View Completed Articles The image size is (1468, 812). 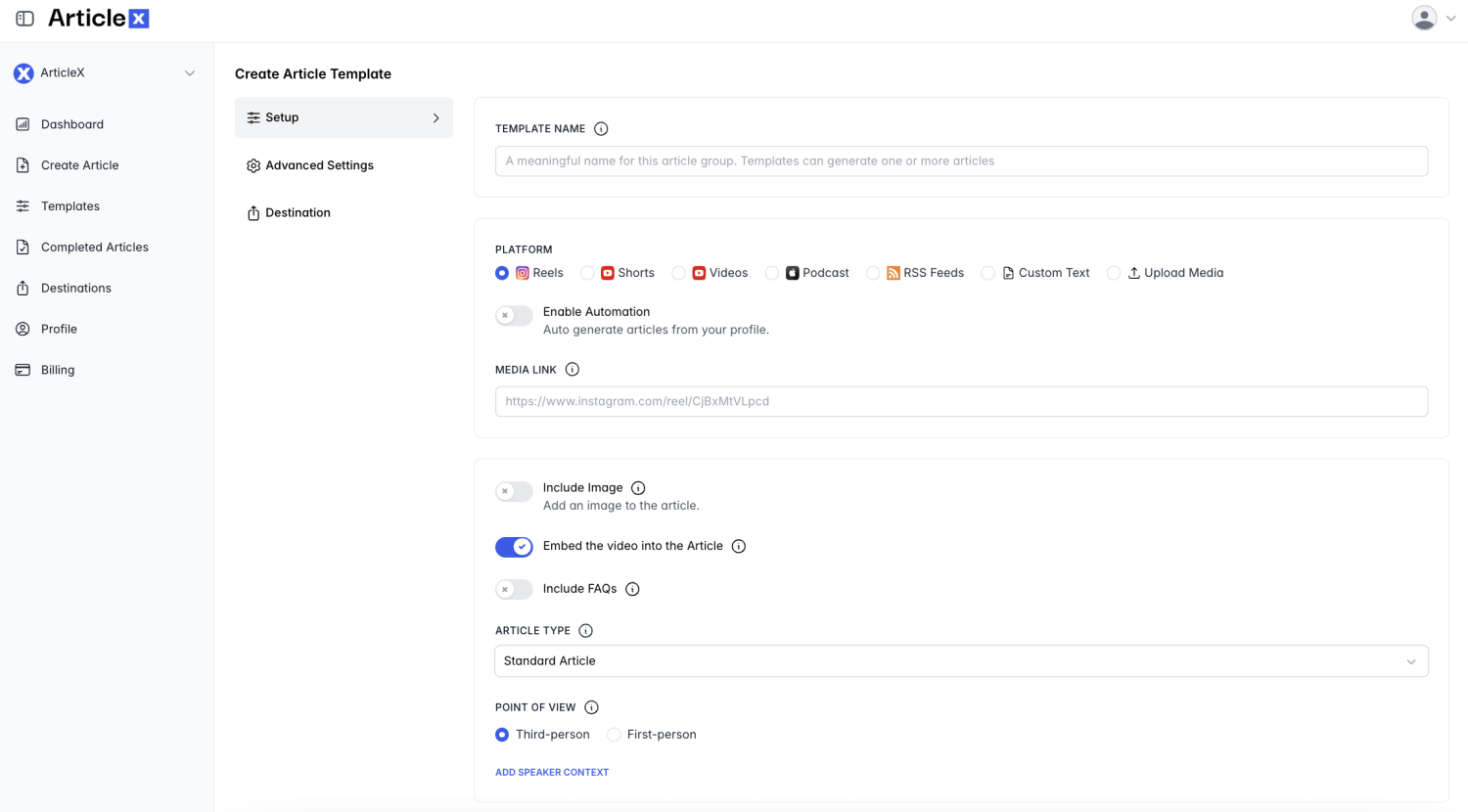94,247
